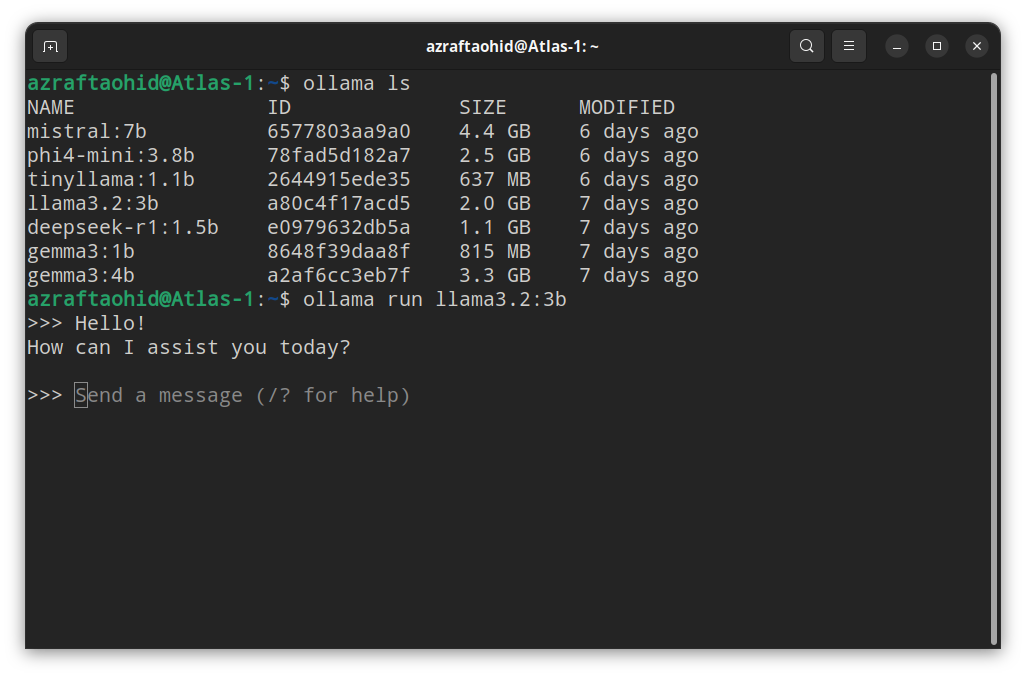Click the ID a80c4f17acd5
Viewport: 1026px width, 677px height.
pos(339,203)
